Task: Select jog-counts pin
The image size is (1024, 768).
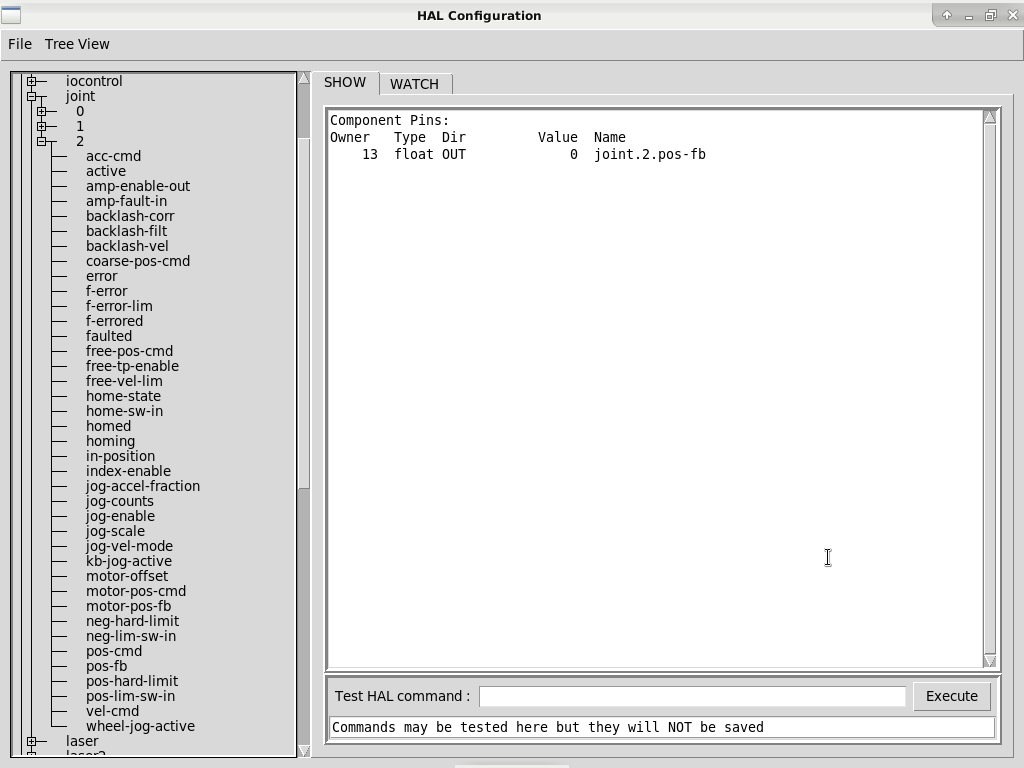Action: pos(120,502)
